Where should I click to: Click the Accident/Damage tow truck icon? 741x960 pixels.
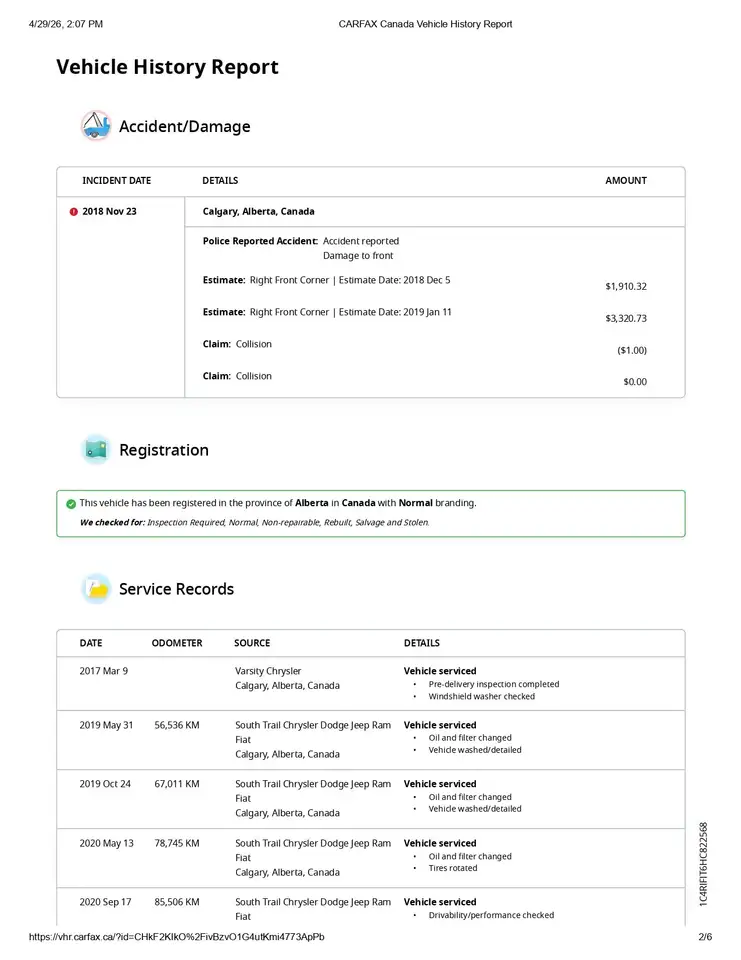tap(96, 126)
